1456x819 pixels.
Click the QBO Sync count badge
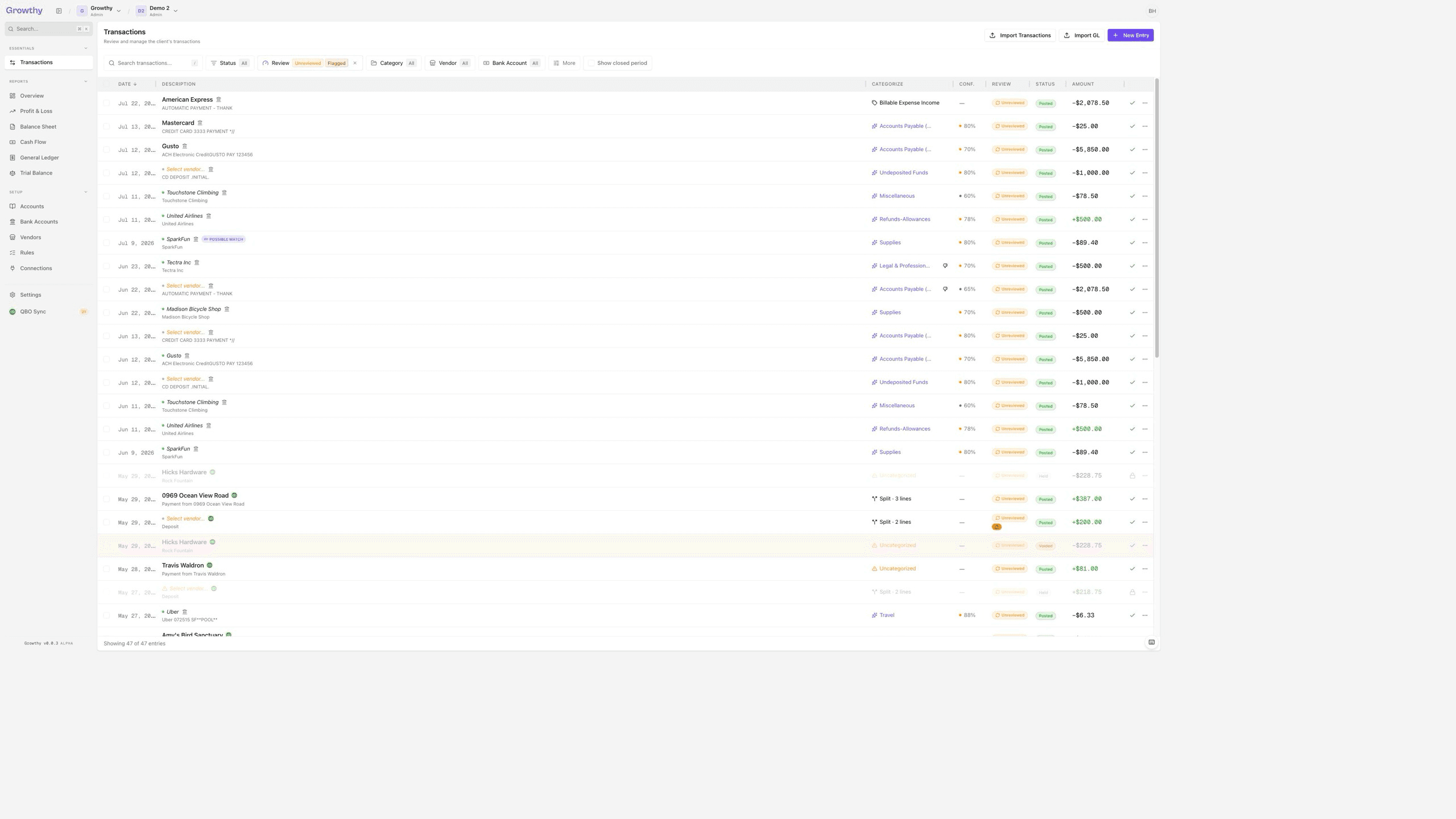84,312
